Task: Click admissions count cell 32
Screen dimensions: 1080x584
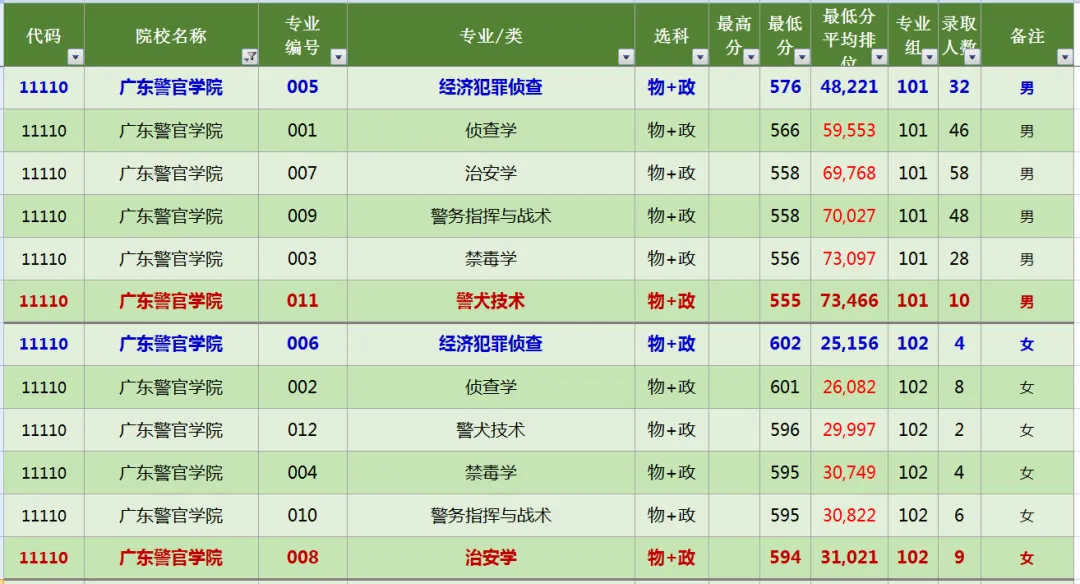Action: [959, 87]
